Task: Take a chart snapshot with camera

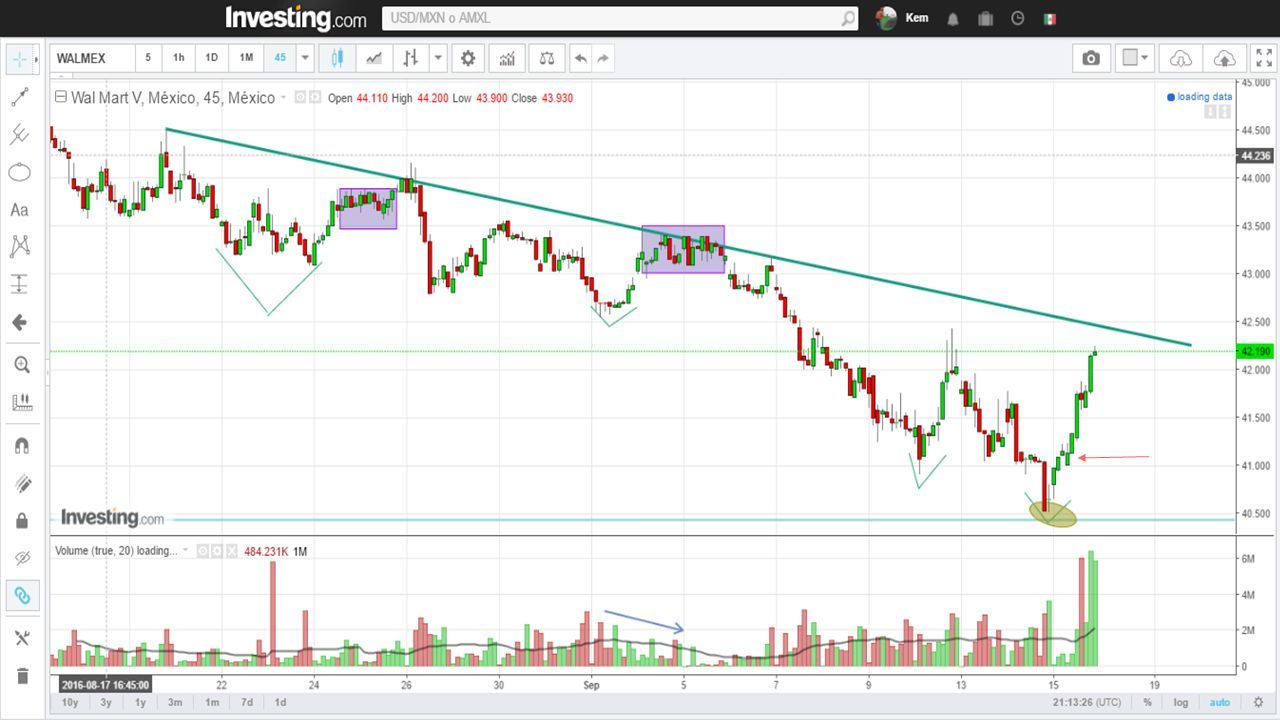Action: [1091, 58]
